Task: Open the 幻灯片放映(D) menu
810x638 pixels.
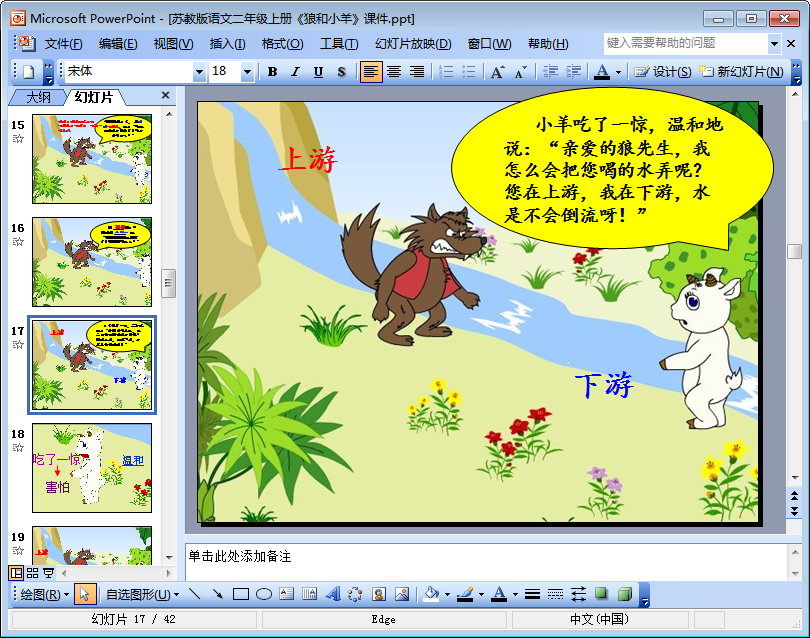Action: point(413,44)
